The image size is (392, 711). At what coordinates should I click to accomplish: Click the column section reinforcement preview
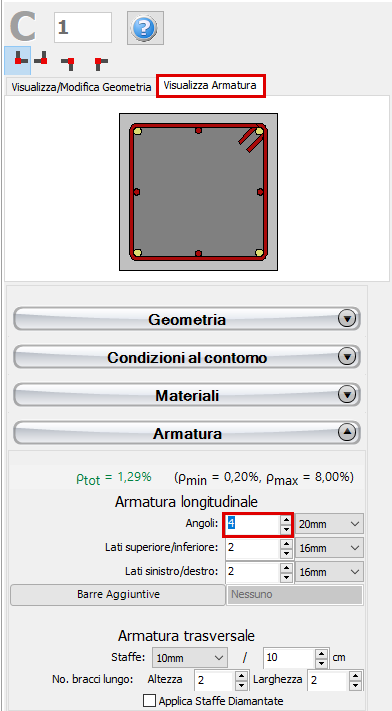tap(198, 192)
